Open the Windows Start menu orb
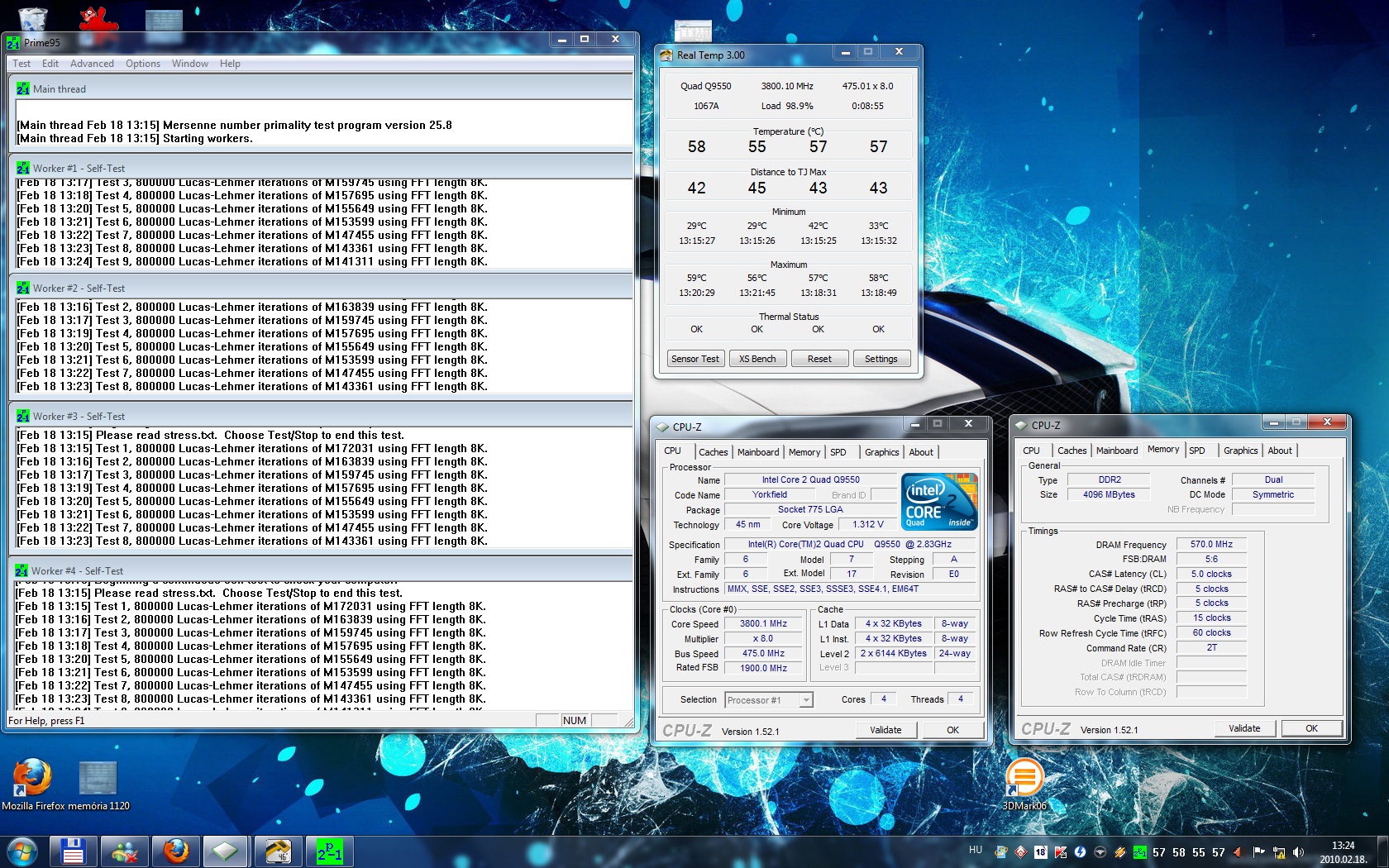 [x=21, y=851]
